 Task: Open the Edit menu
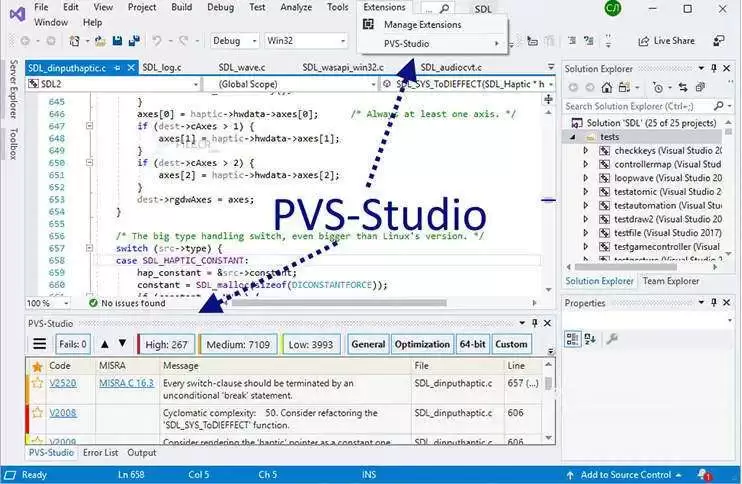[71, 7]
